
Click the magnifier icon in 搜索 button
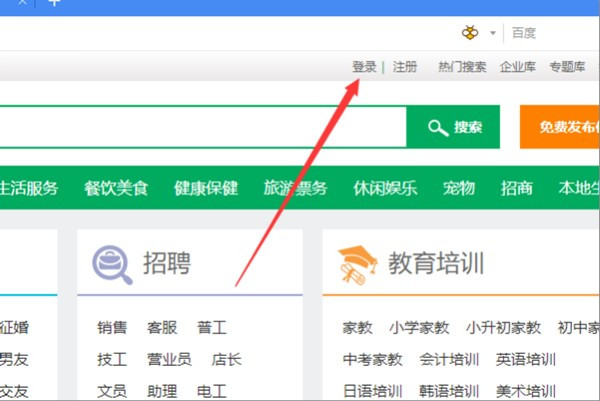438,127
